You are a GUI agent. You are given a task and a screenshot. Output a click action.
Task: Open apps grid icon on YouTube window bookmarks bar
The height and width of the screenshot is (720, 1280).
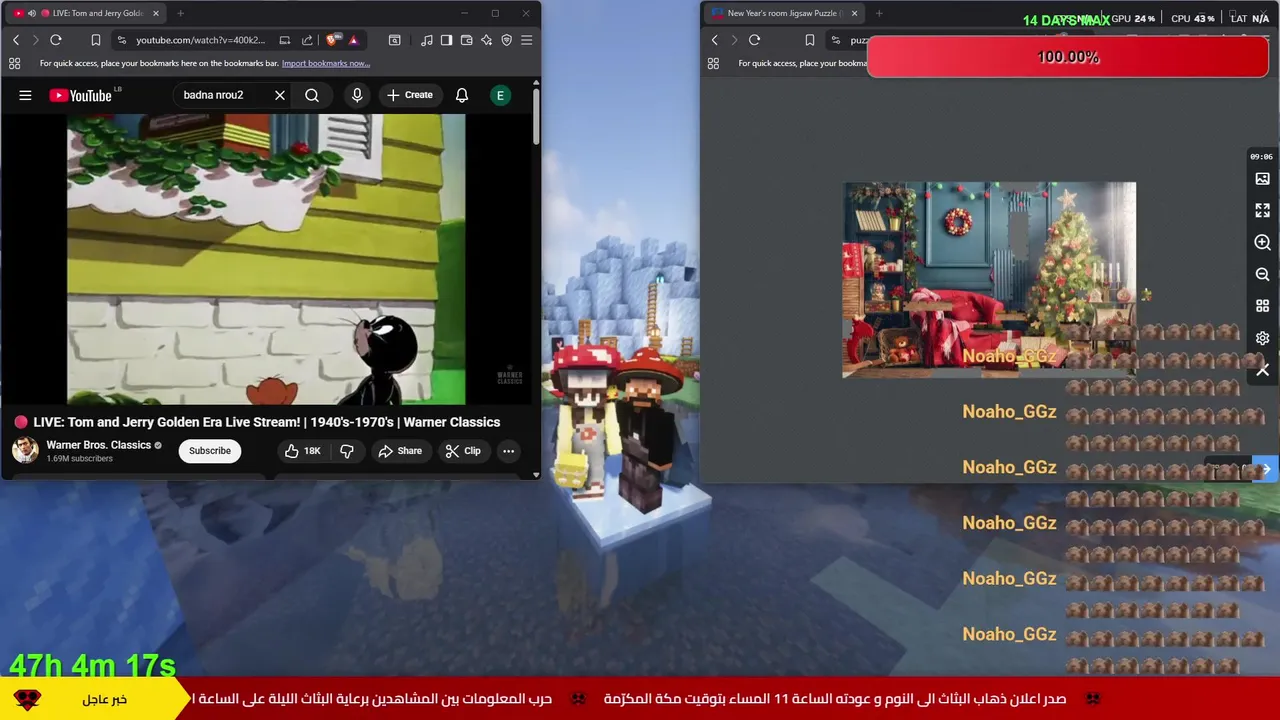(14, 63)
